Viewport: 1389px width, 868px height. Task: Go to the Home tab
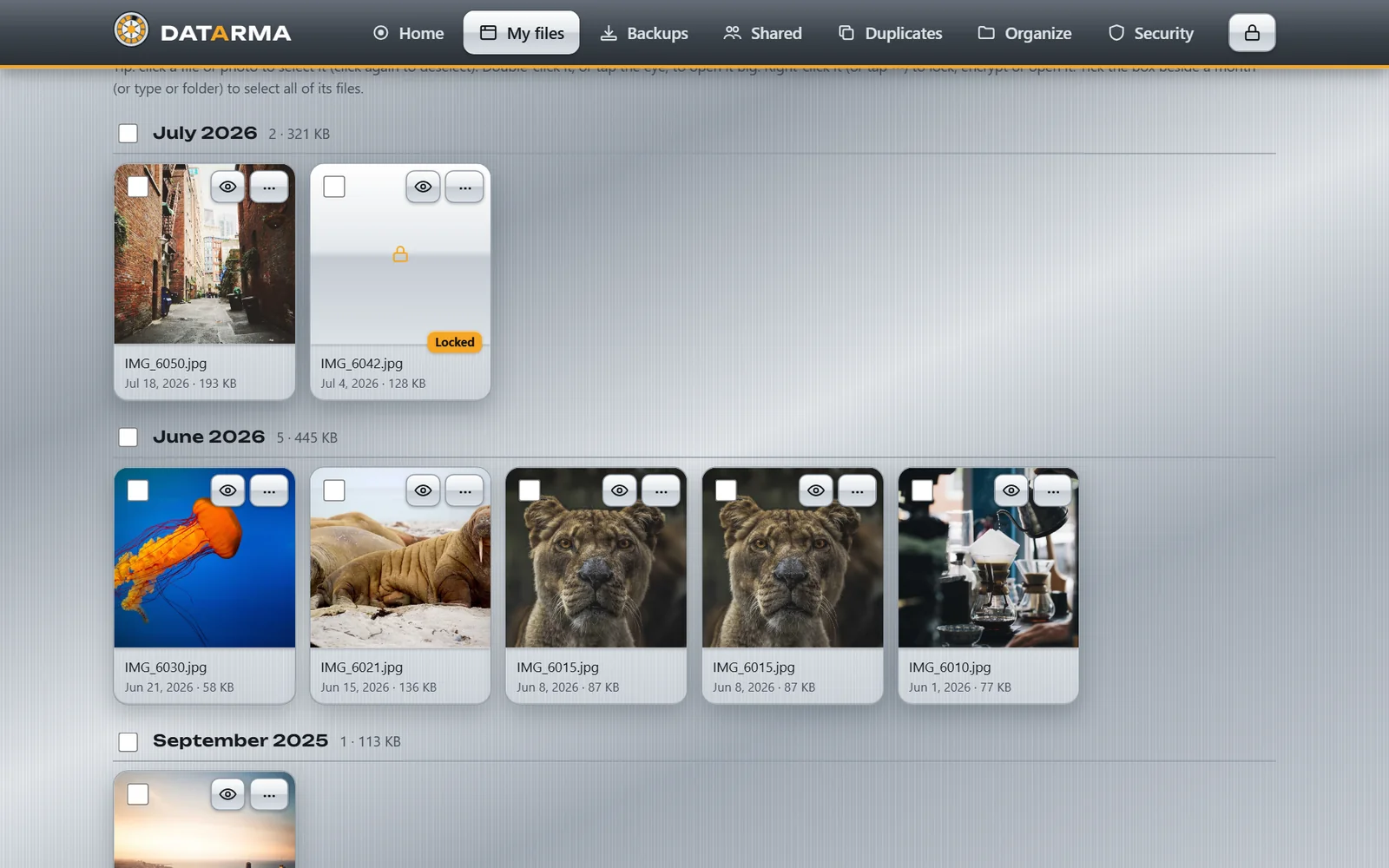(x=408, y=33)
